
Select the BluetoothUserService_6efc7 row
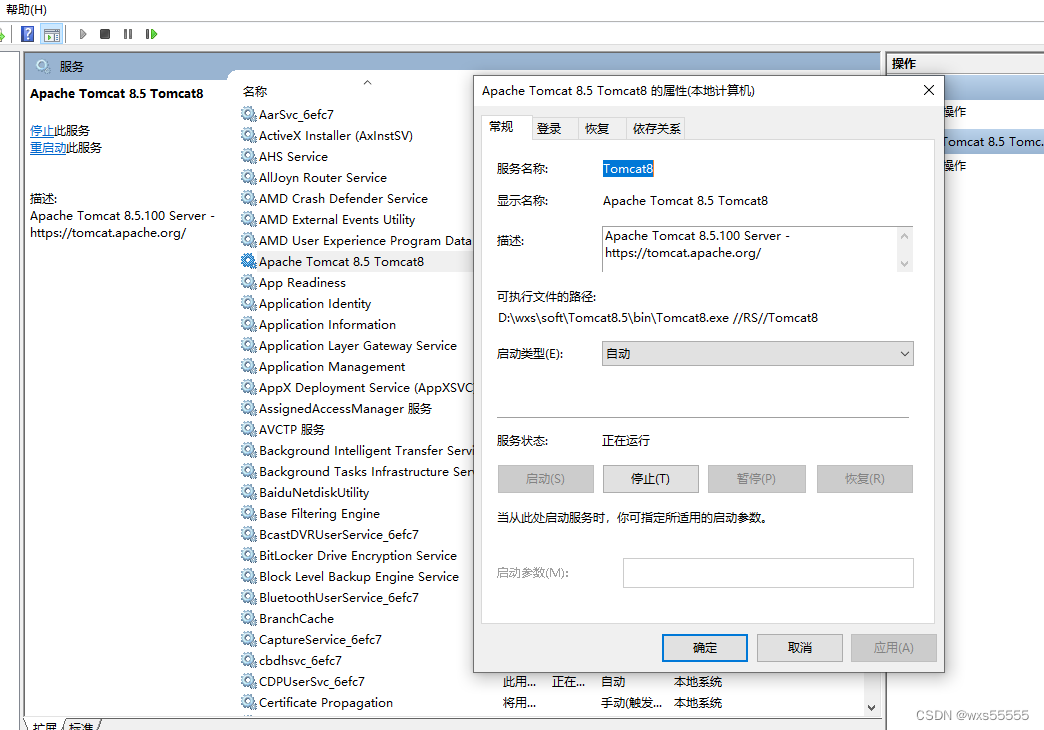(357, 597)
